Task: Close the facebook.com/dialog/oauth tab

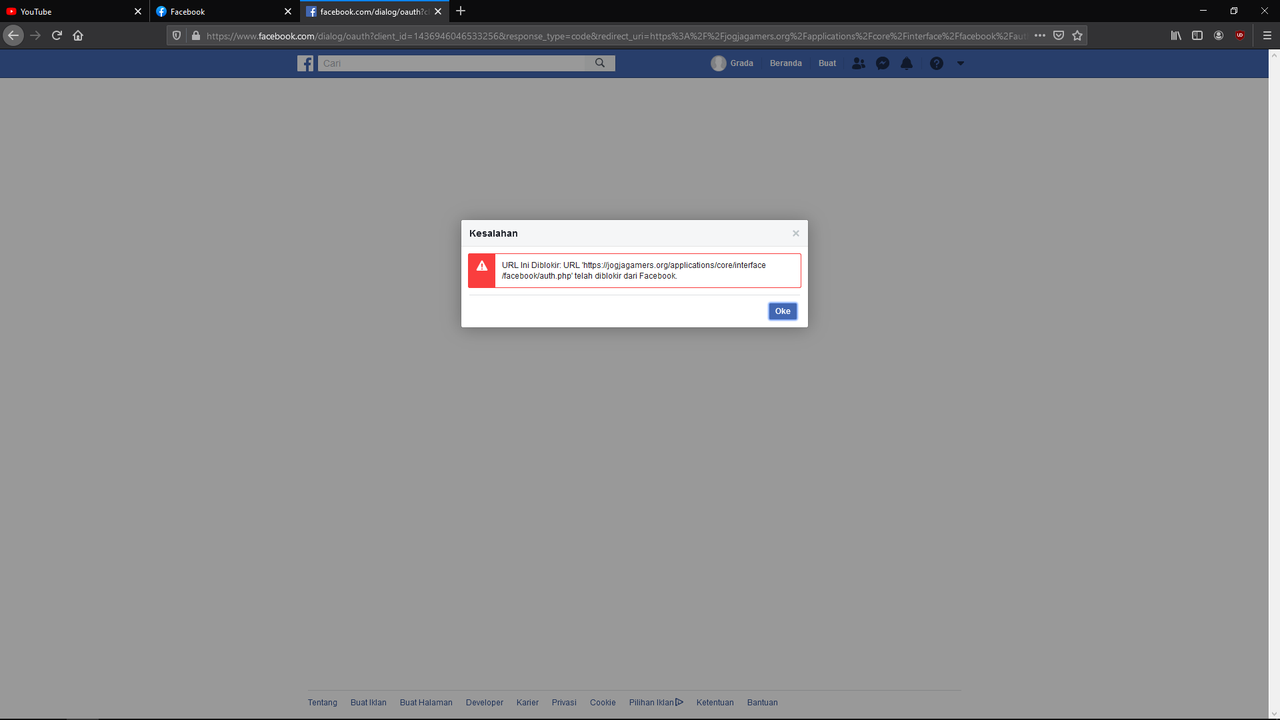Action: pyautogui.click(x=438, y=11)
